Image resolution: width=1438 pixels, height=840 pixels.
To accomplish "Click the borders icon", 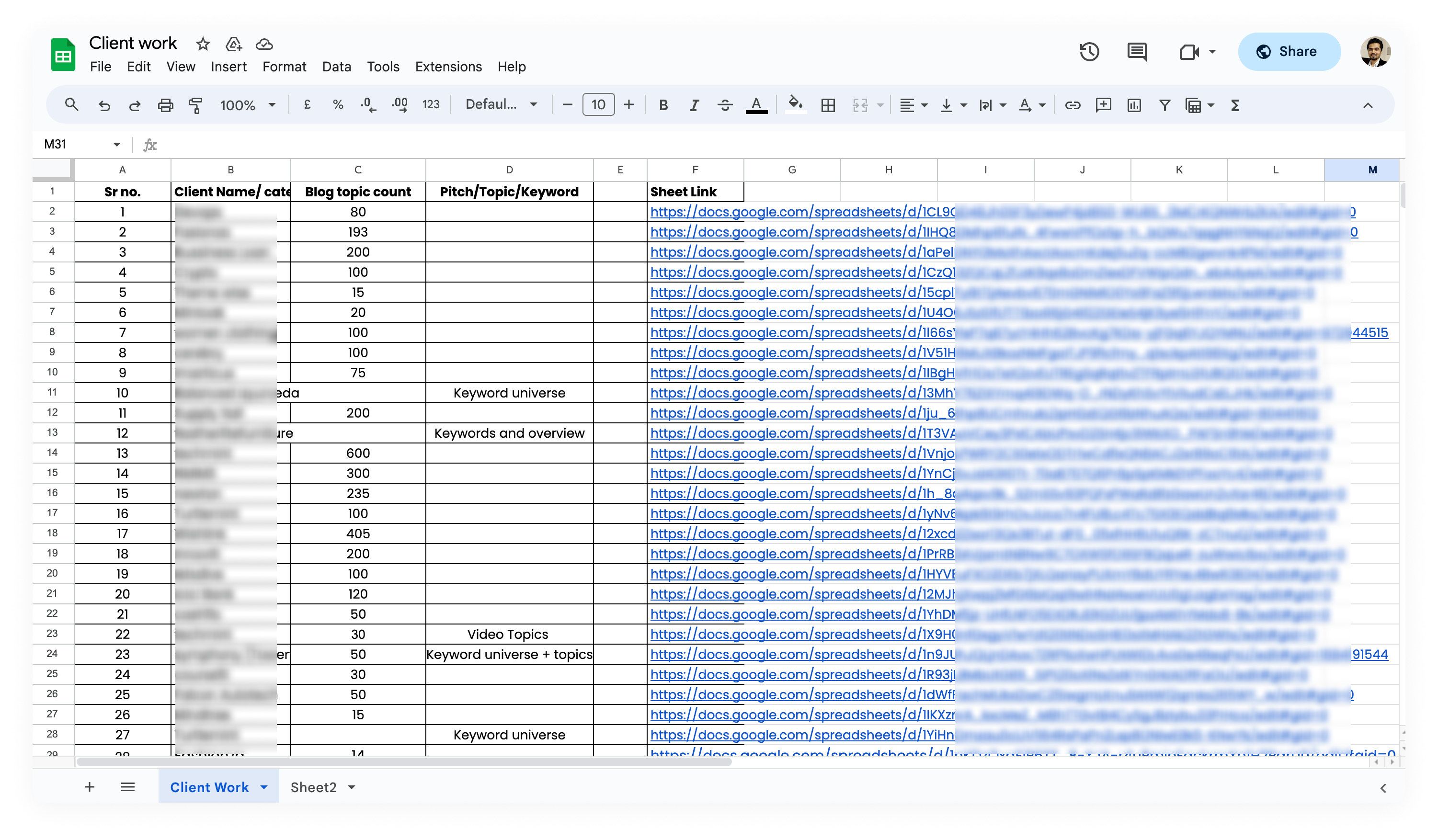I will pyautogui.click(x=827, y=105).
